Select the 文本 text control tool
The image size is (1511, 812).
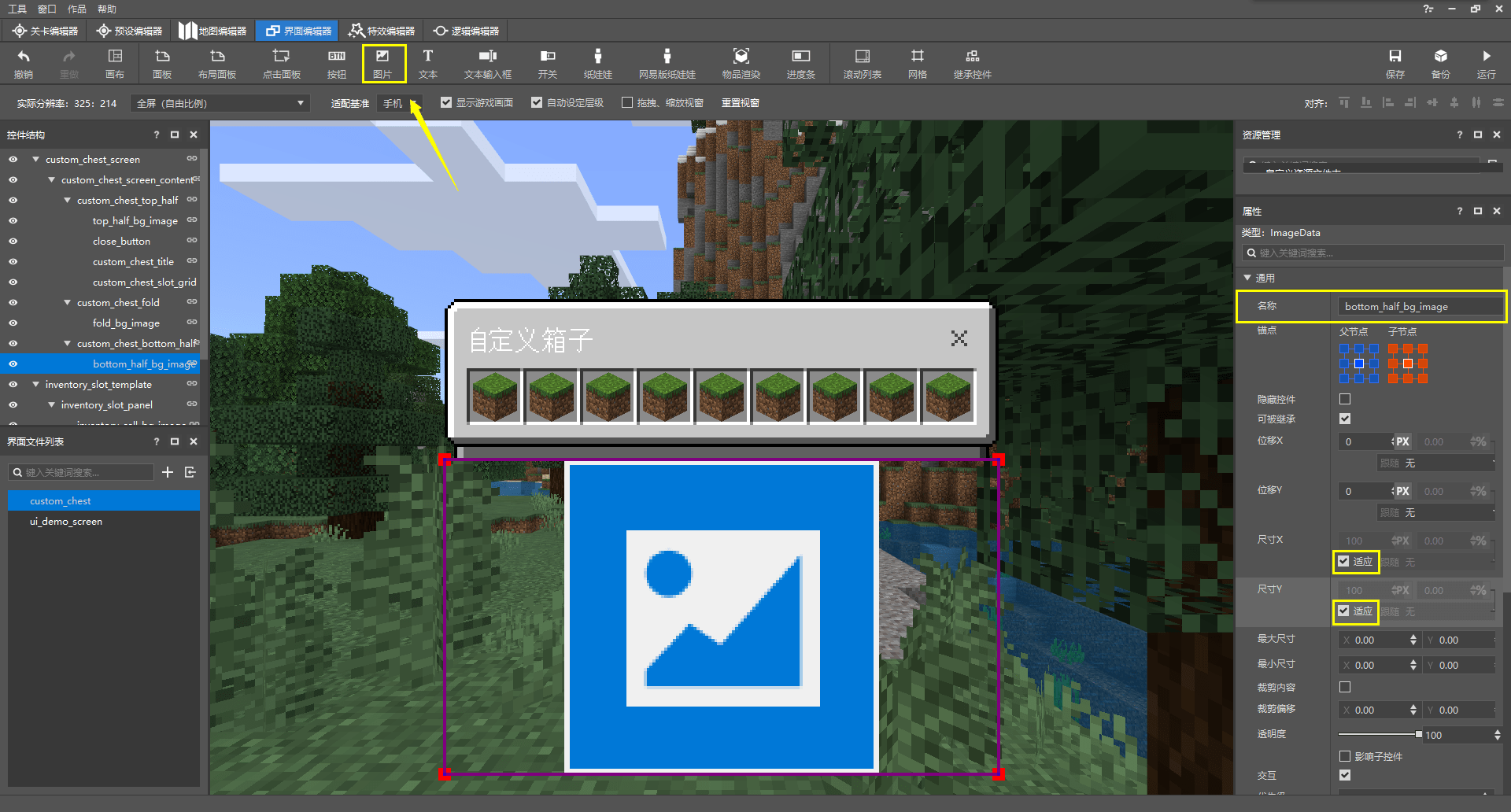point(428,64)
